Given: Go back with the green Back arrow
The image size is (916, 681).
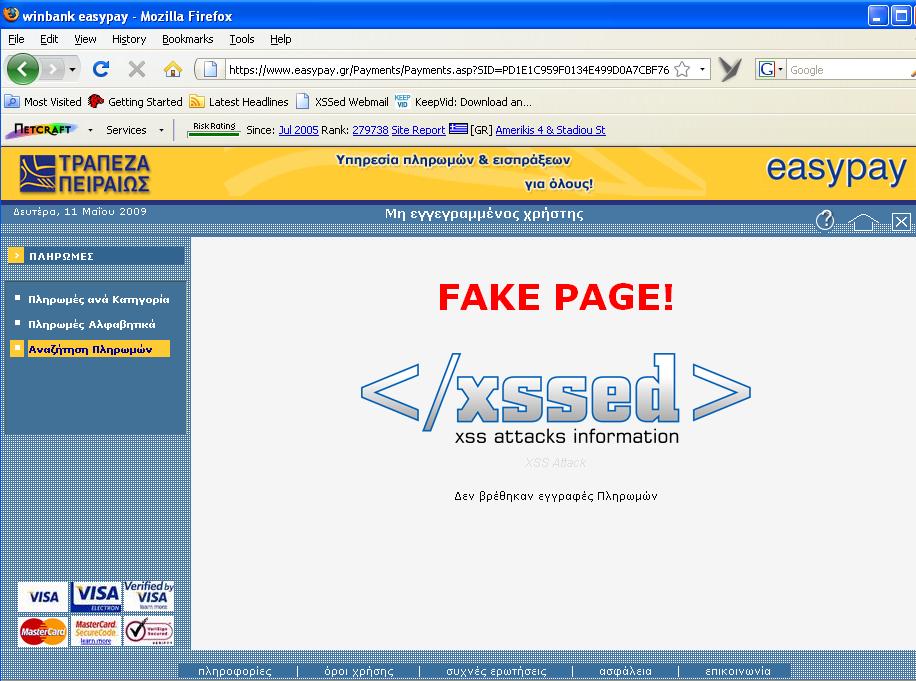Looking at the screenshot, I should (x=22, y=70).
